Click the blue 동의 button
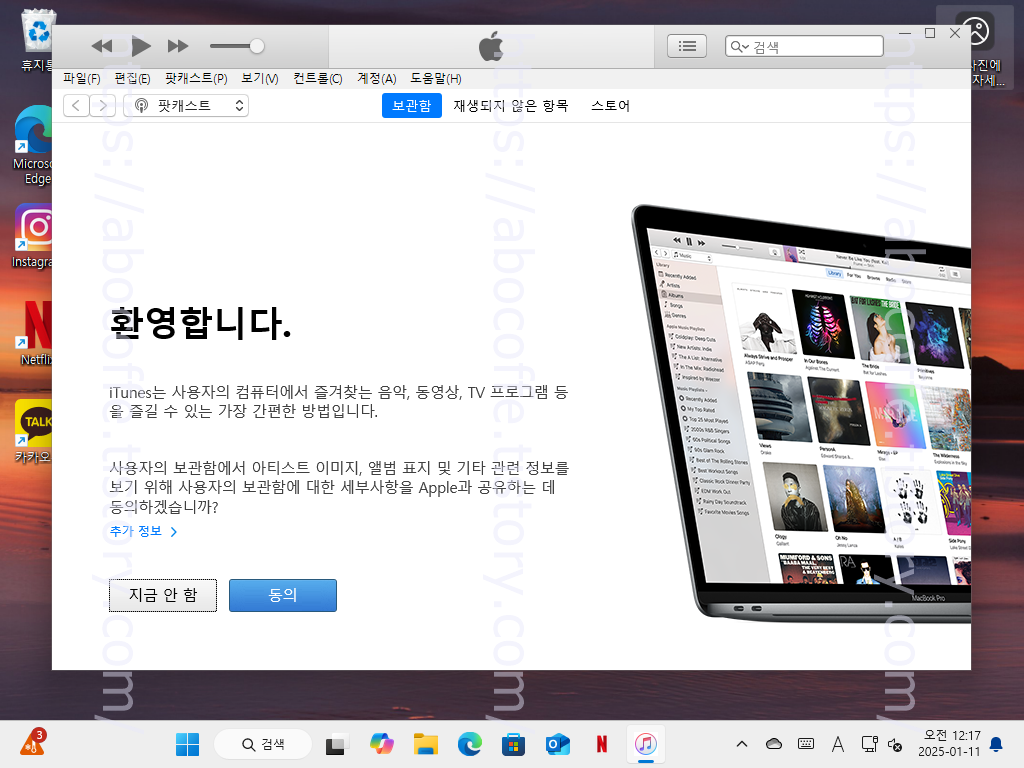 [283, 595]
